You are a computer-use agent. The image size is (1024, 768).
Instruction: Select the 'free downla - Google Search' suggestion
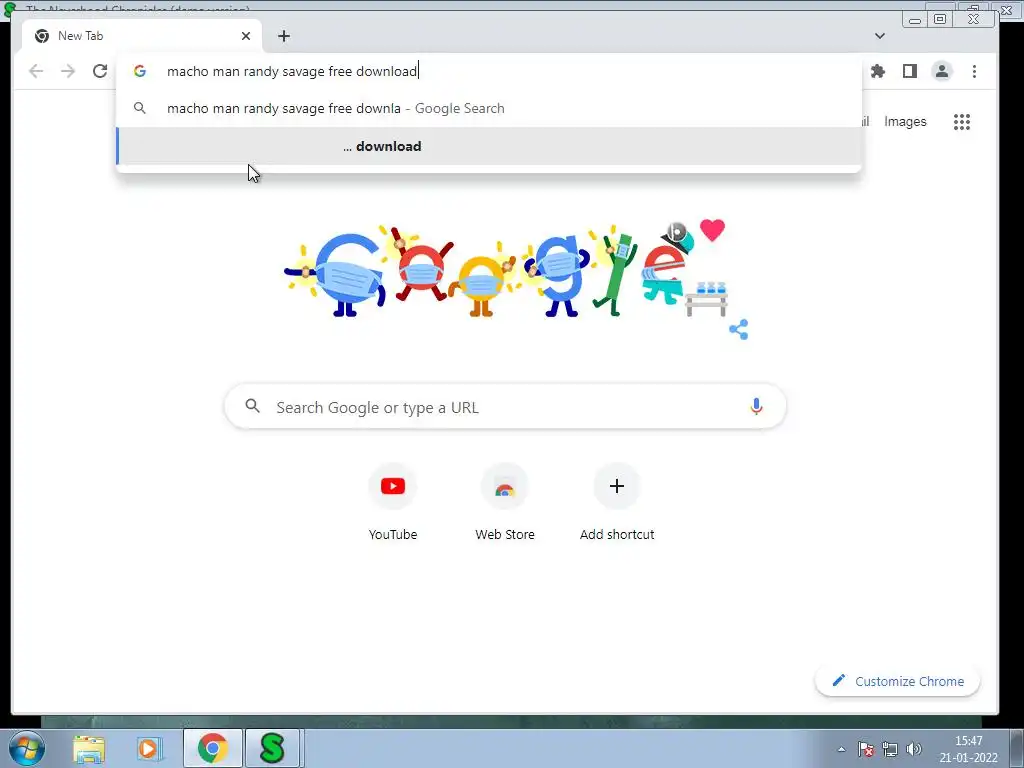(x=489, y=108)
